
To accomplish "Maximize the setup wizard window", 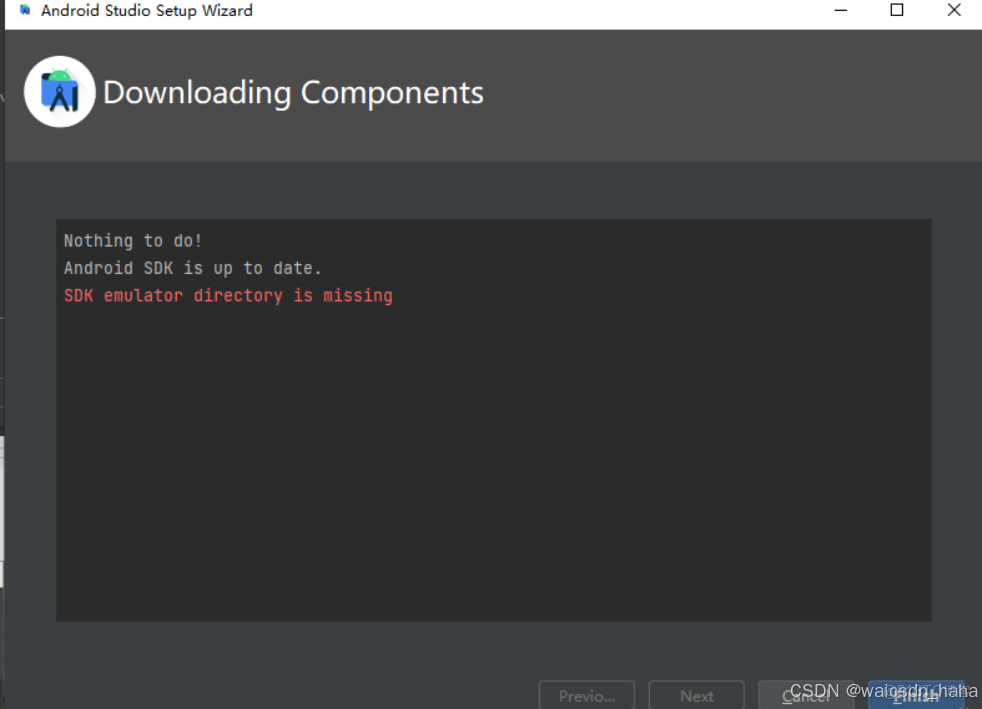I will coord(897,10).
